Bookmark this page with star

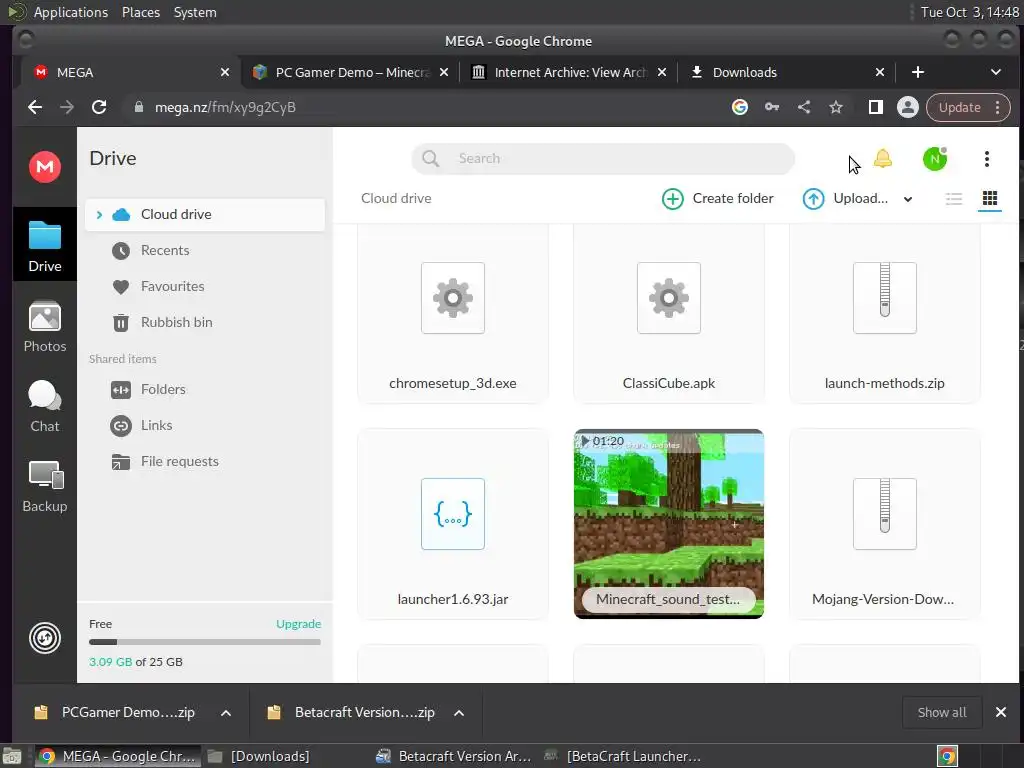pos(836,107)
